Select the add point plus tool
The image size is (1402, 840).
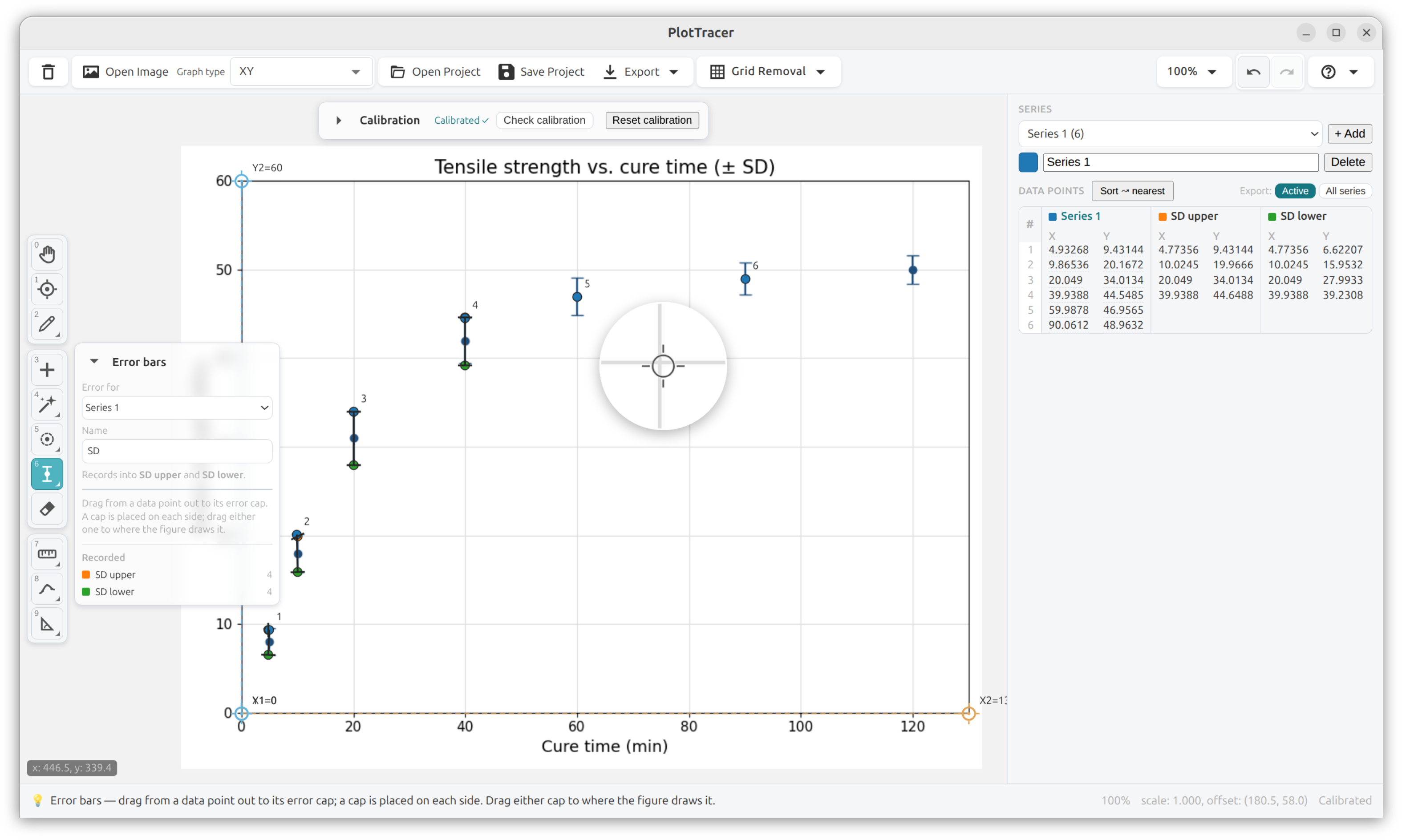click(48, 370)
